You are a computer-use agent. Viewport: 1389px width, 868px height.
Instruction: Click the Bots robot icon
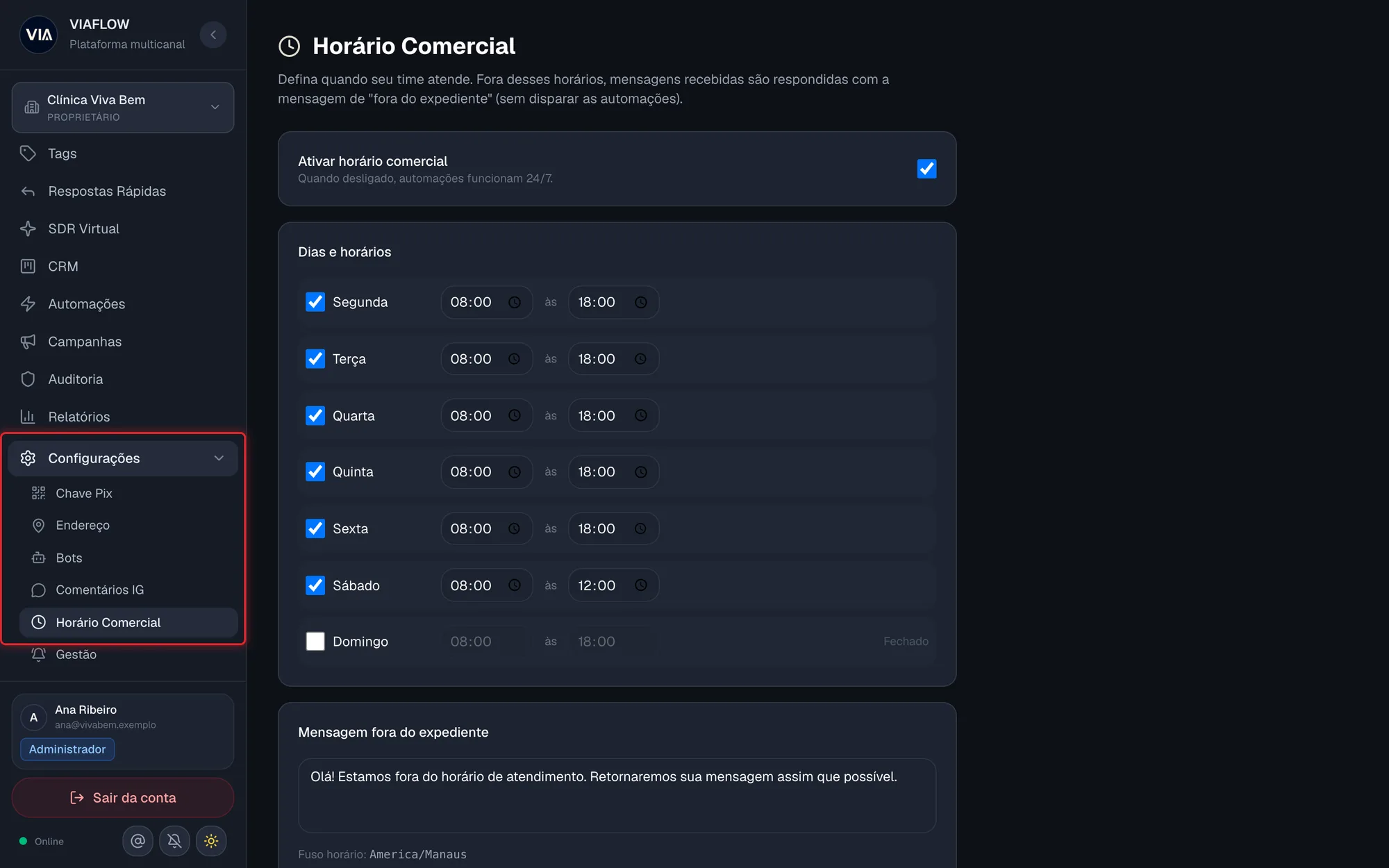click(x=39, y=558)
